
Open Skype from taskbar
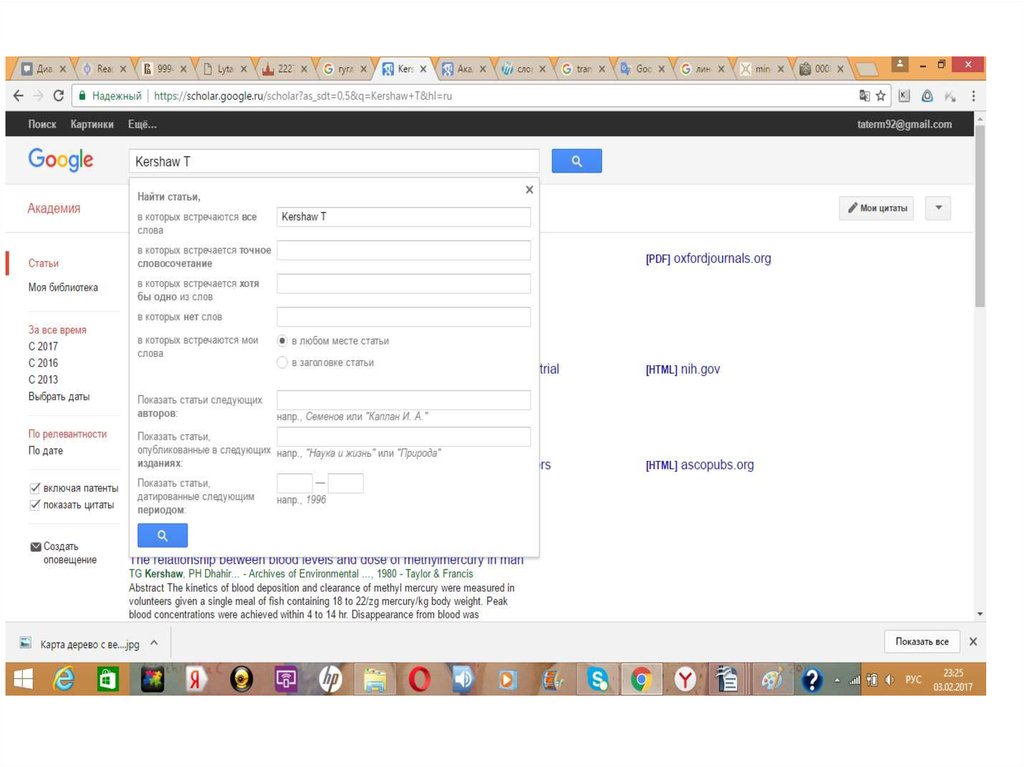[x=598, y=679]
